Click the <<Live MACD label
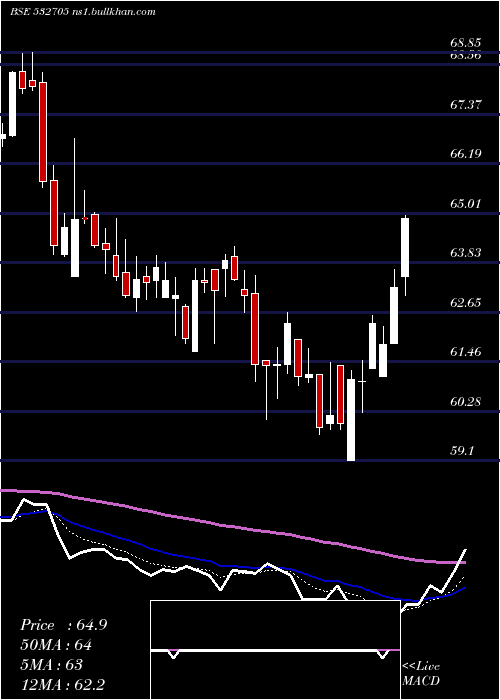The width and height of the screenshot is (500, 700). point(421,674)
